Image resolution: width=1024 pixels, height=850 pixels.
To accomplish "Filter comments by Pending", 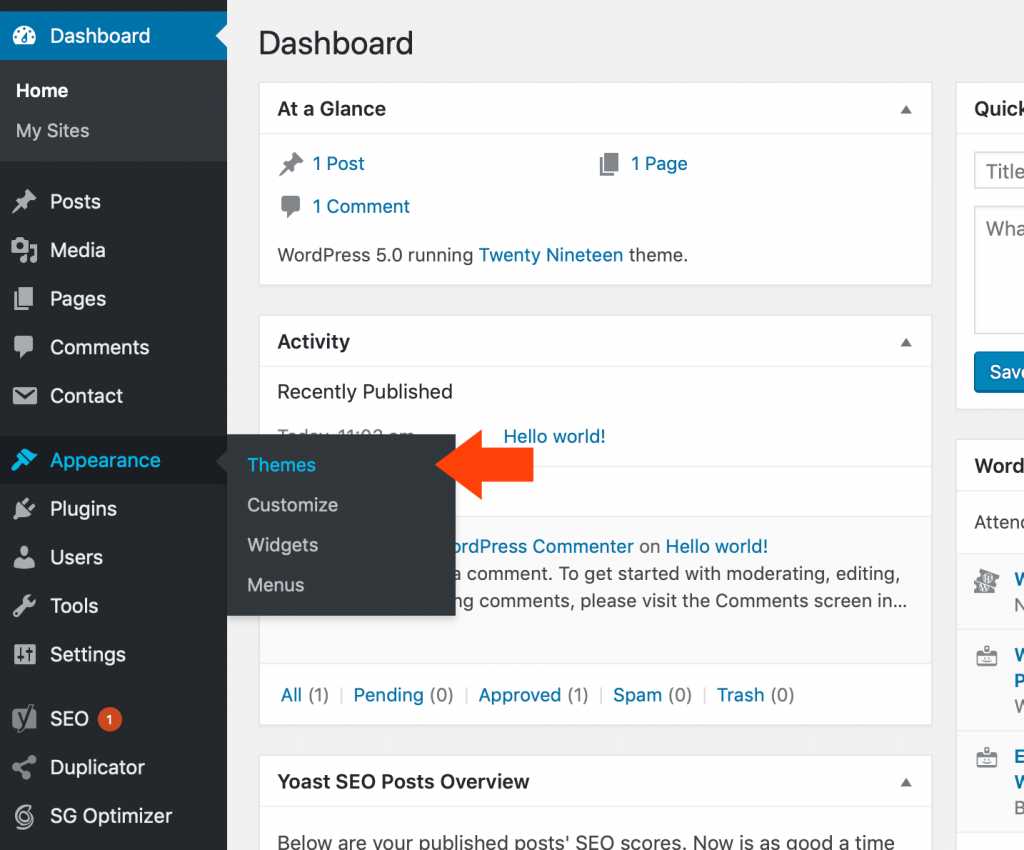I will click(389, 695).
